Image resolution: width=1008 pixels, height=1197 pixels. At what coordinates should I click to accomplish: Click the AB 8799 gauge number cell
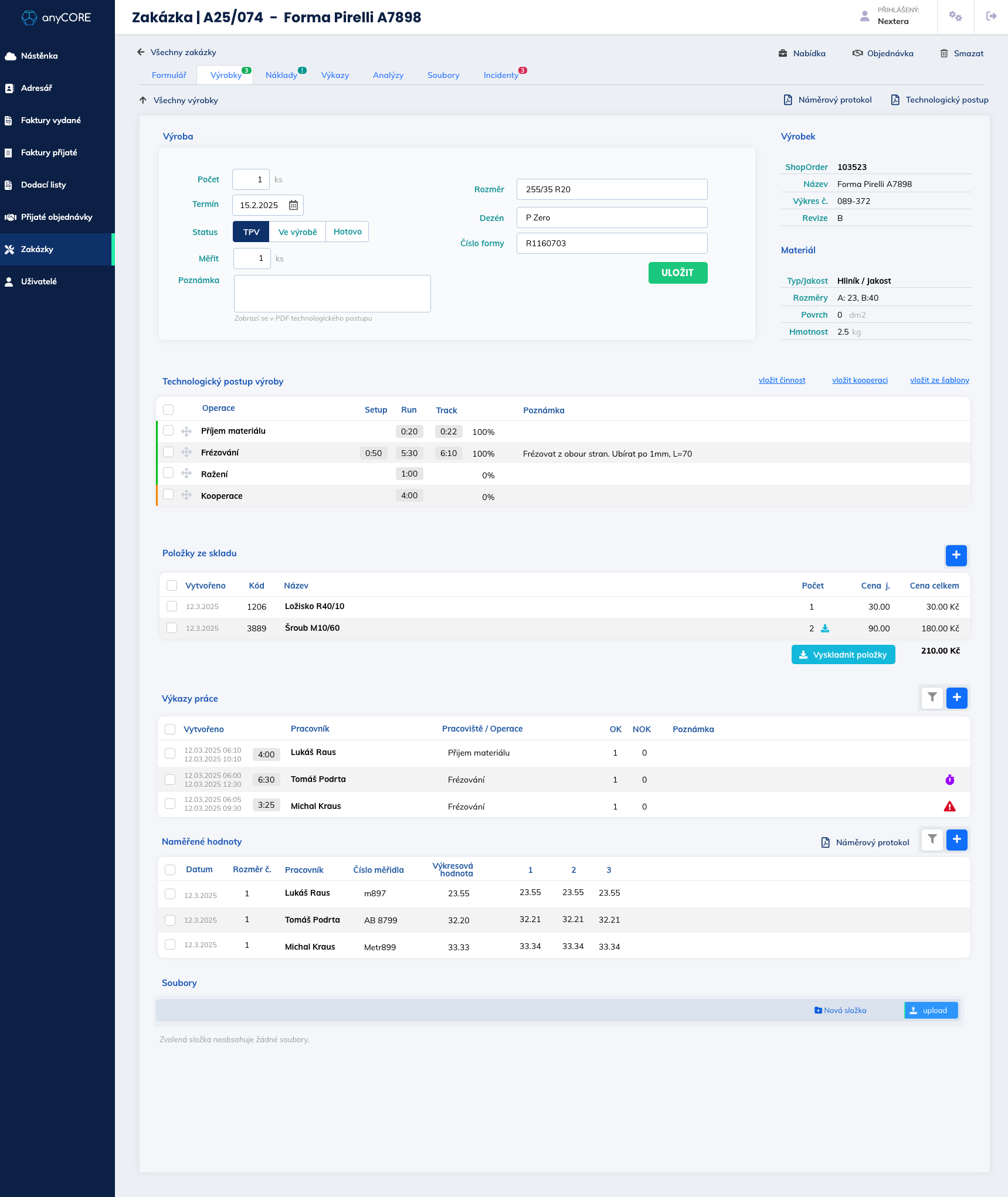(381, 920)
